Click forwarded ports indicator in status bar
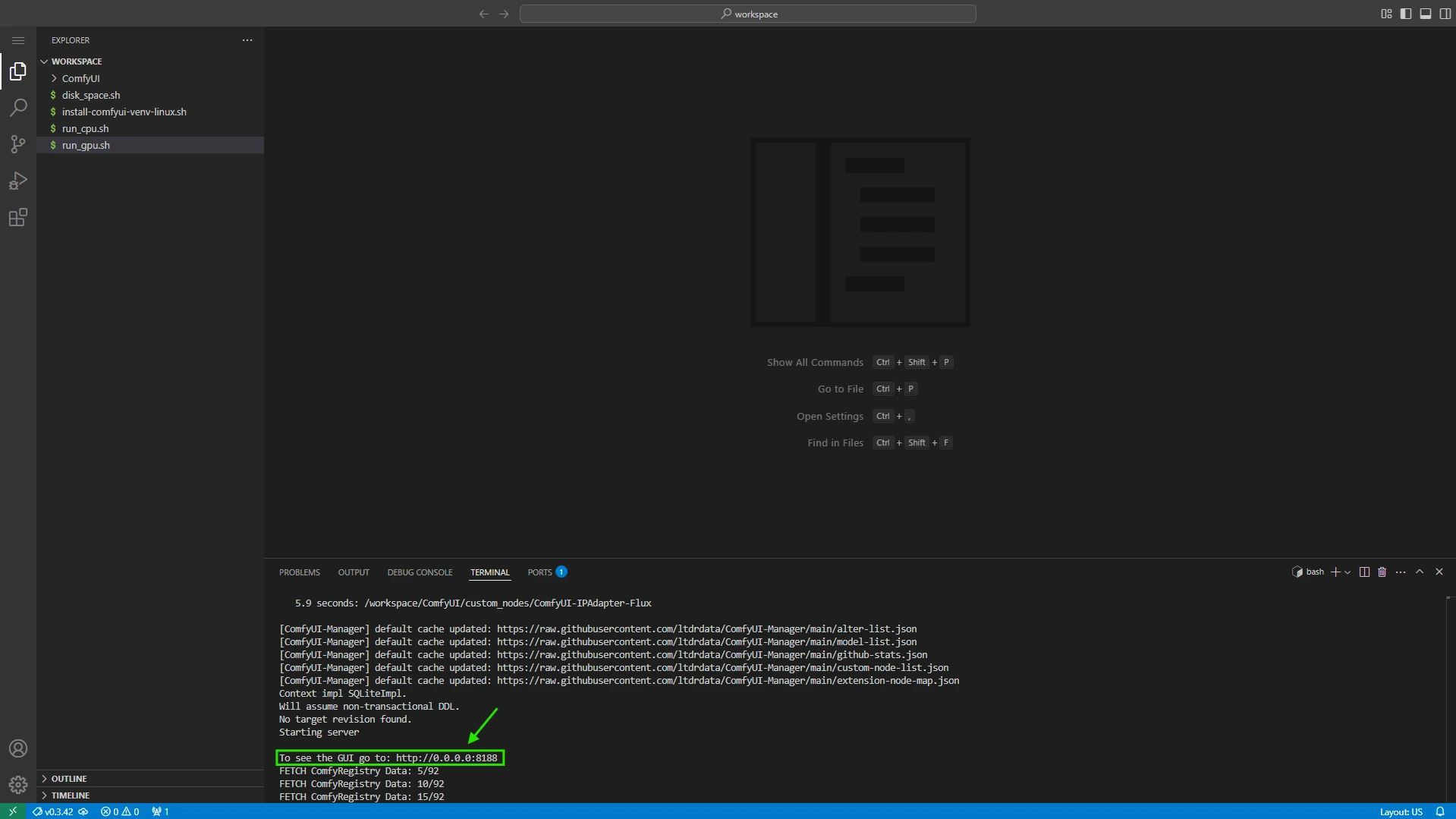Image resolution: width=1456 pixels, height=819 pixels. 160,811
